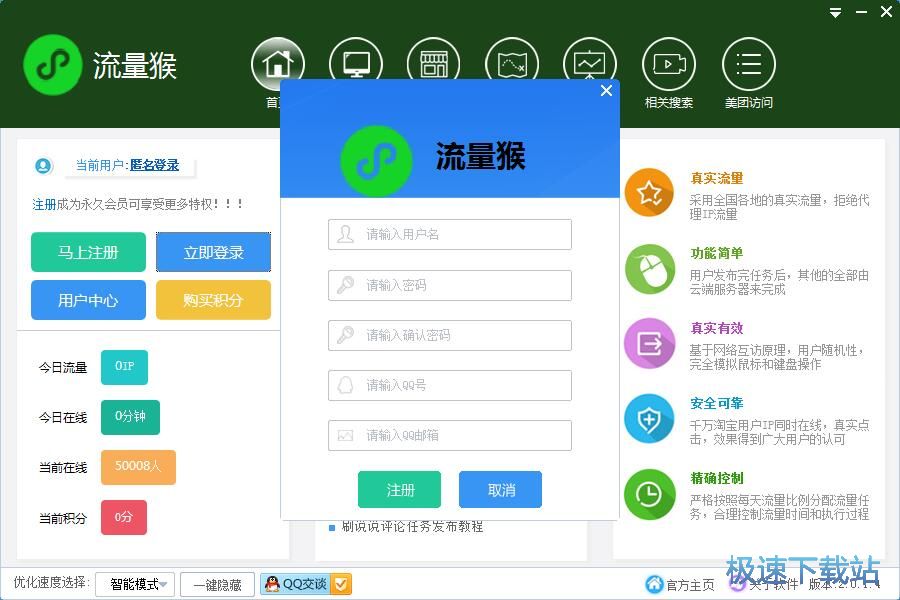
Task: Toggle the orange checkbox beside QQ交谈
Action: click(341, 584)
